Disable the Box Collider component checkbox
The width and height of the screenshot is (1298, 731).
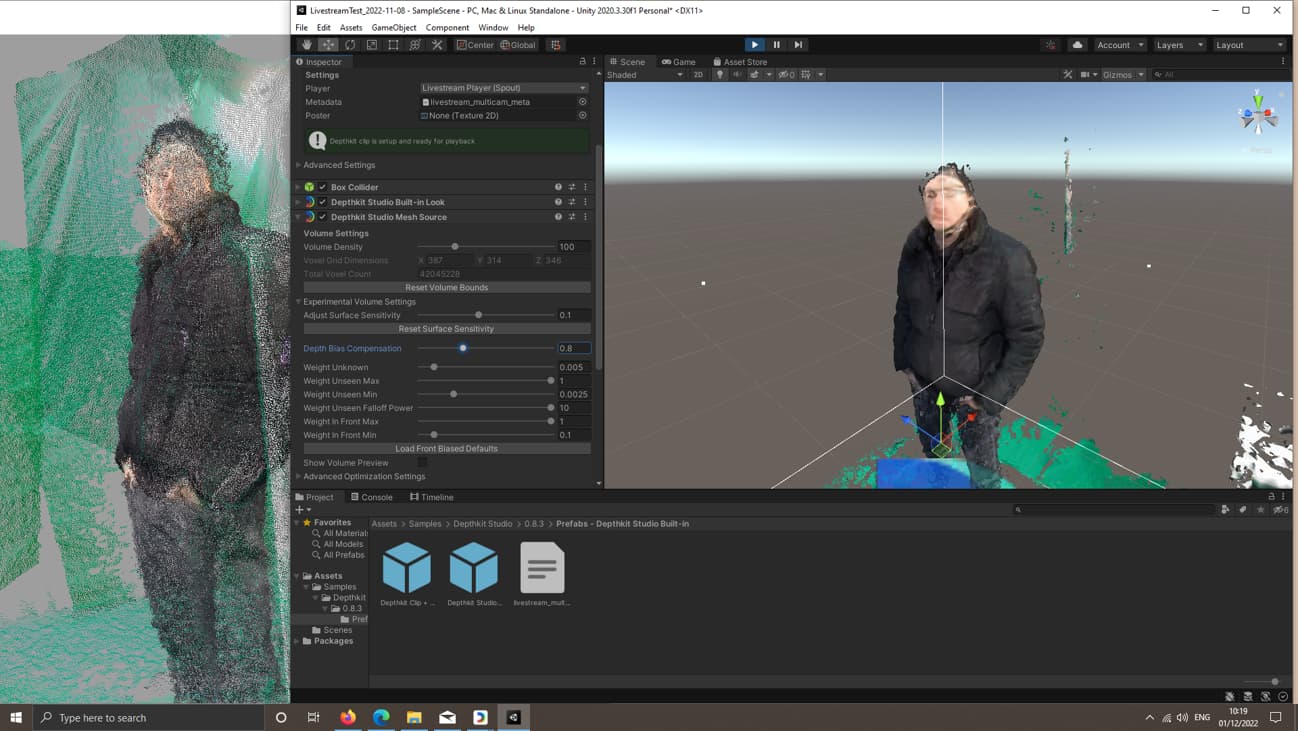[x=322, y=187]
